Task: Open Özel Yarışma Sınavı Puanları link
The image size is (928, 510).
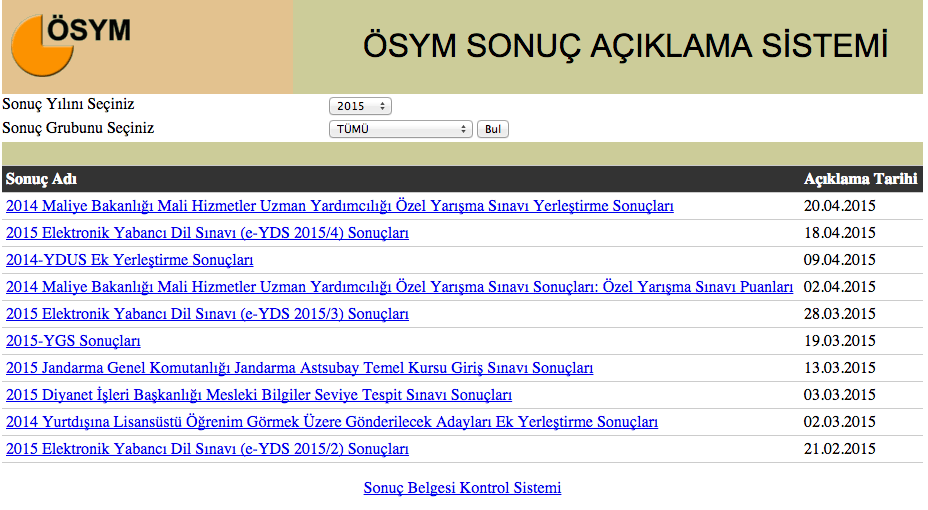Action: [399, 287]
